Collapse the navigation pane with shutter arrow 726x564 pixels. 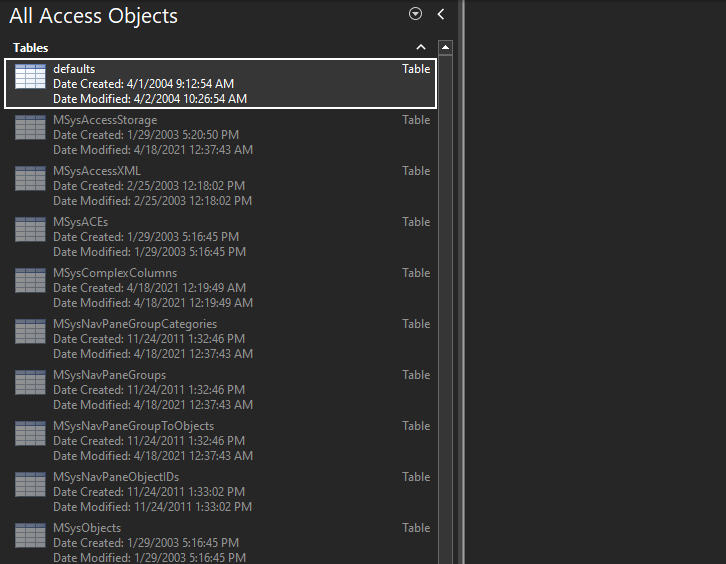click(x=441, y=14)
